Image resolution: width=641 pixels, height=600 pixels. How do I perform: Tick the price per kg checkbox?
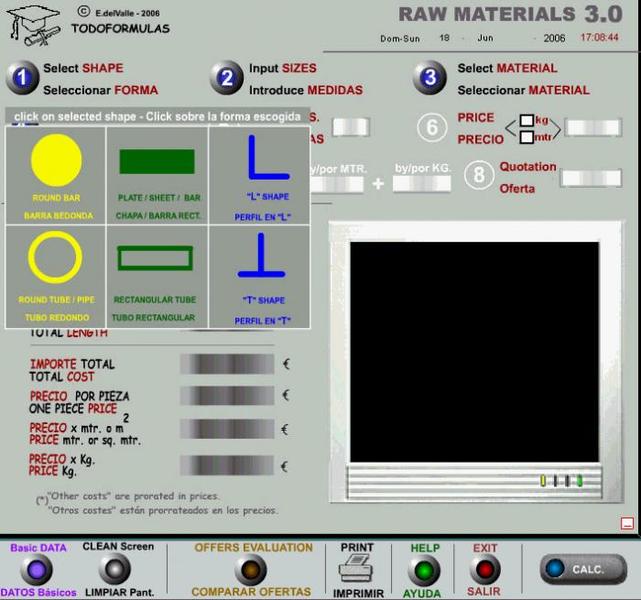click(x=527, y=120)
